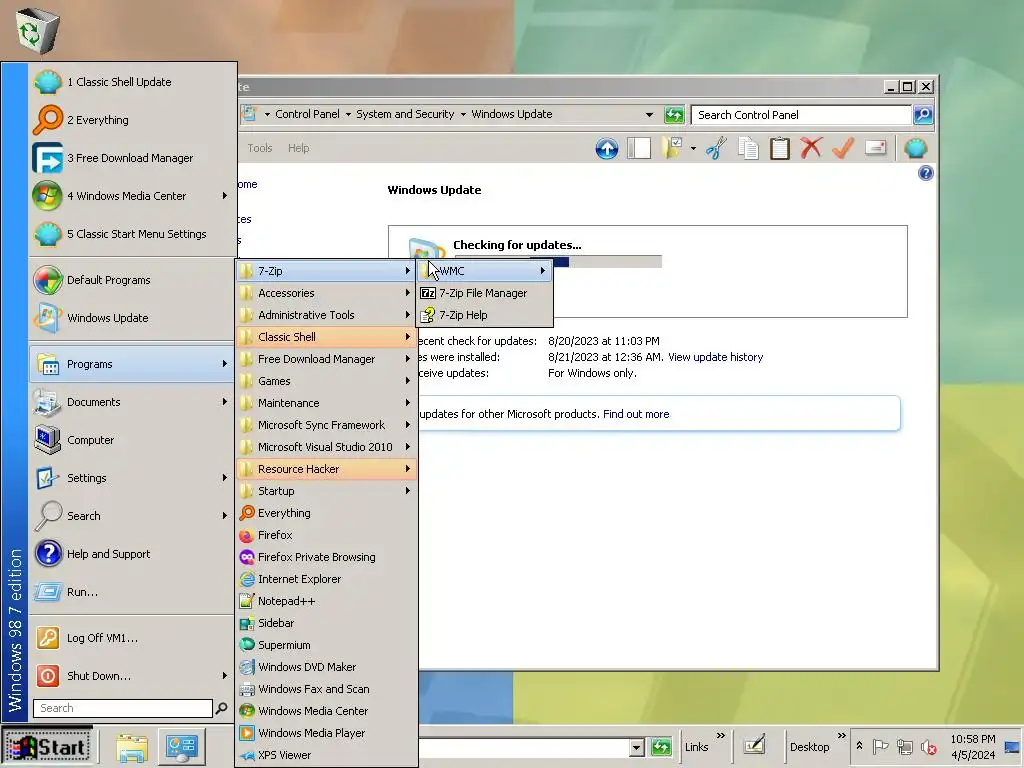This screenshot has width=1024, height=768.
Task: Click the View update history link
Action: point(715,357)
